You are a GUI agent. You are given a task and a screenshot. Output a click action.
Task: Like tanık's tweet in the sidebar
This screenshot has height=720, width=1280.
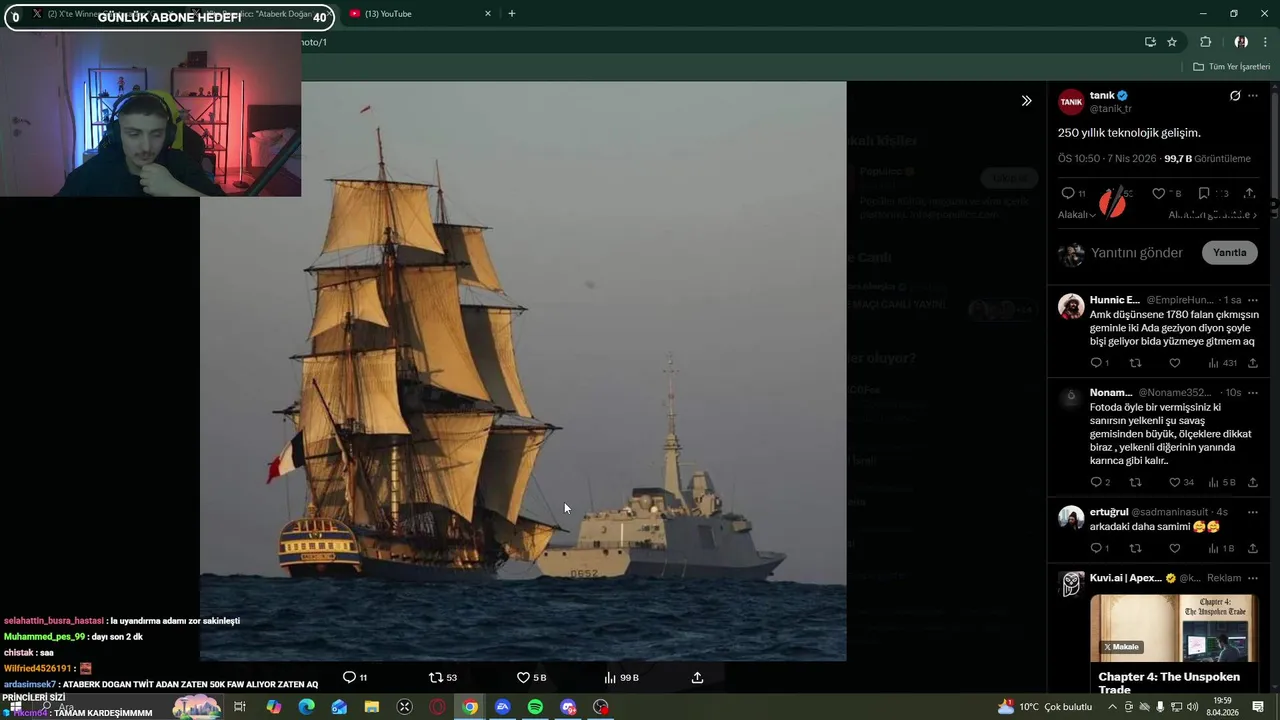[x=1159, y=193]
